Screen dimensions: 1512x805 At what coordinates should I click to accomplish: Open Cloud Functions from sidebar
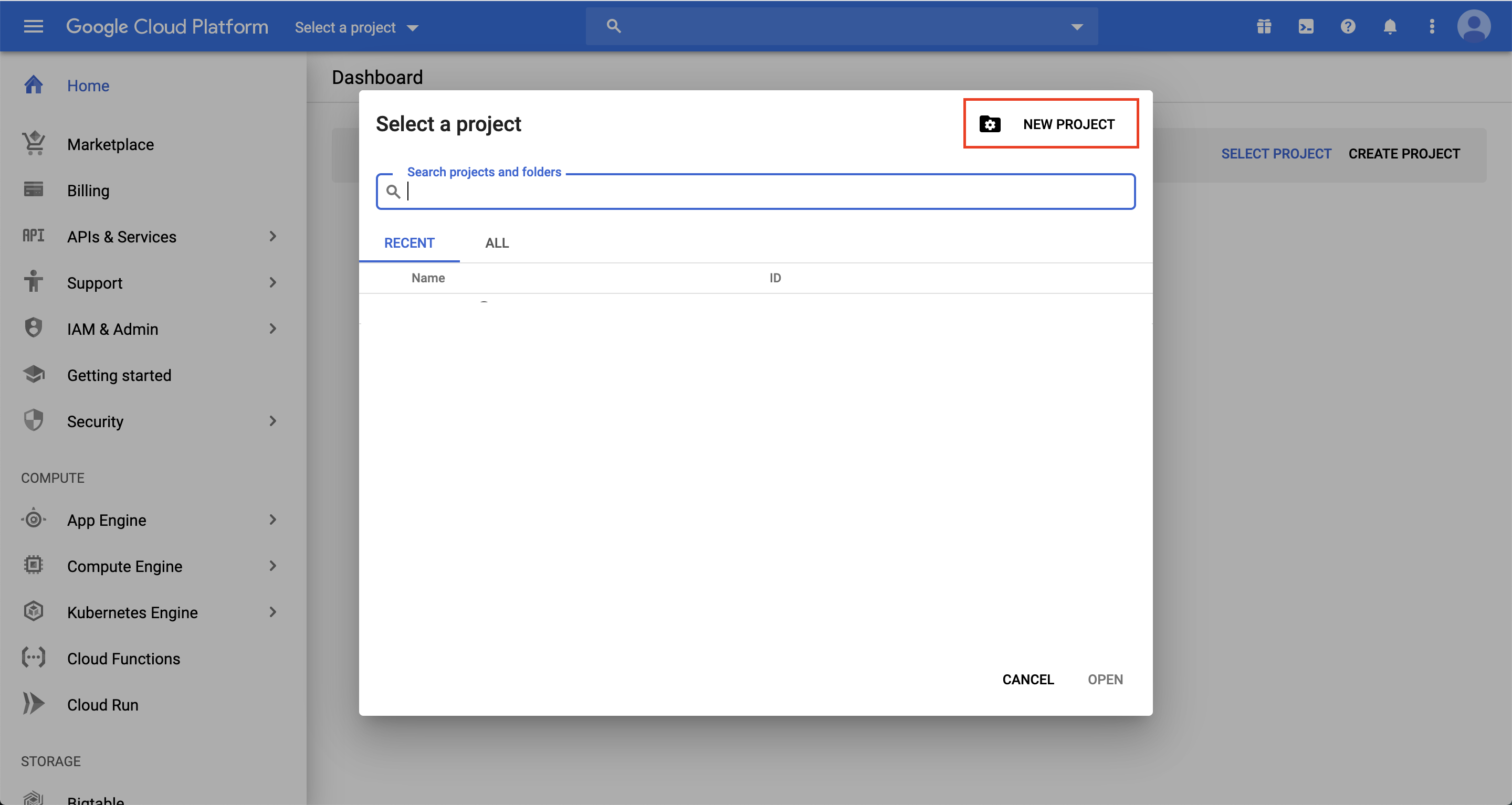click(x=123, y=658)
